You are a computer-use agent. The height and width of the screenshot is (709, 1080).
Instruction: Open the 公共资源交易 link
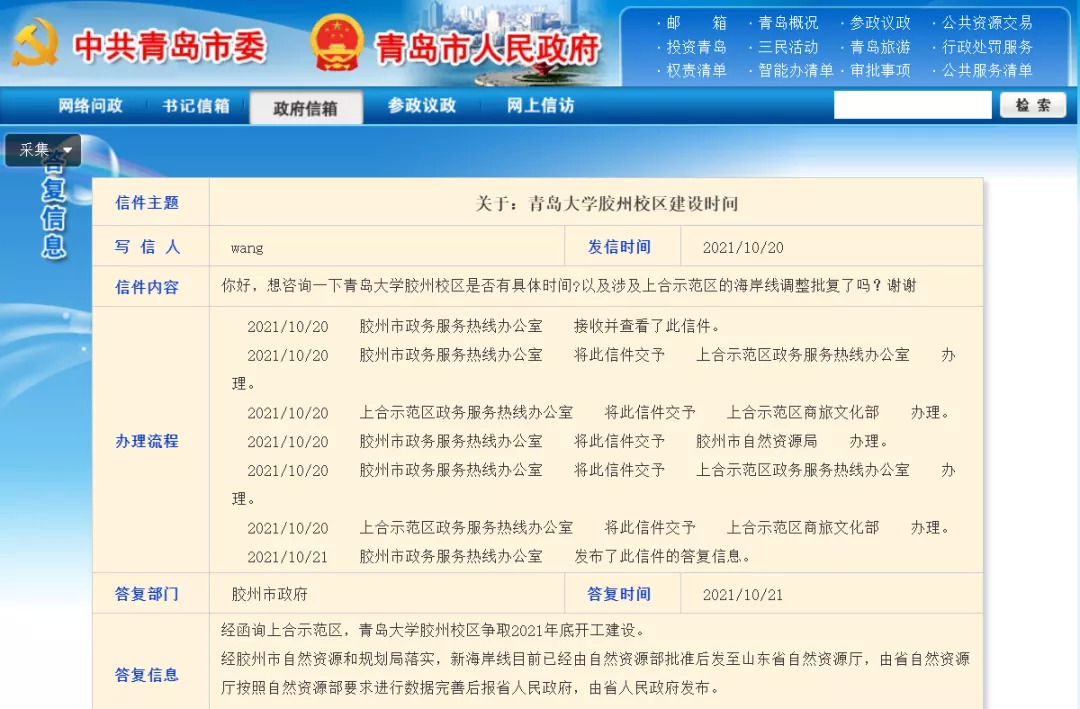tap(987, 23)
